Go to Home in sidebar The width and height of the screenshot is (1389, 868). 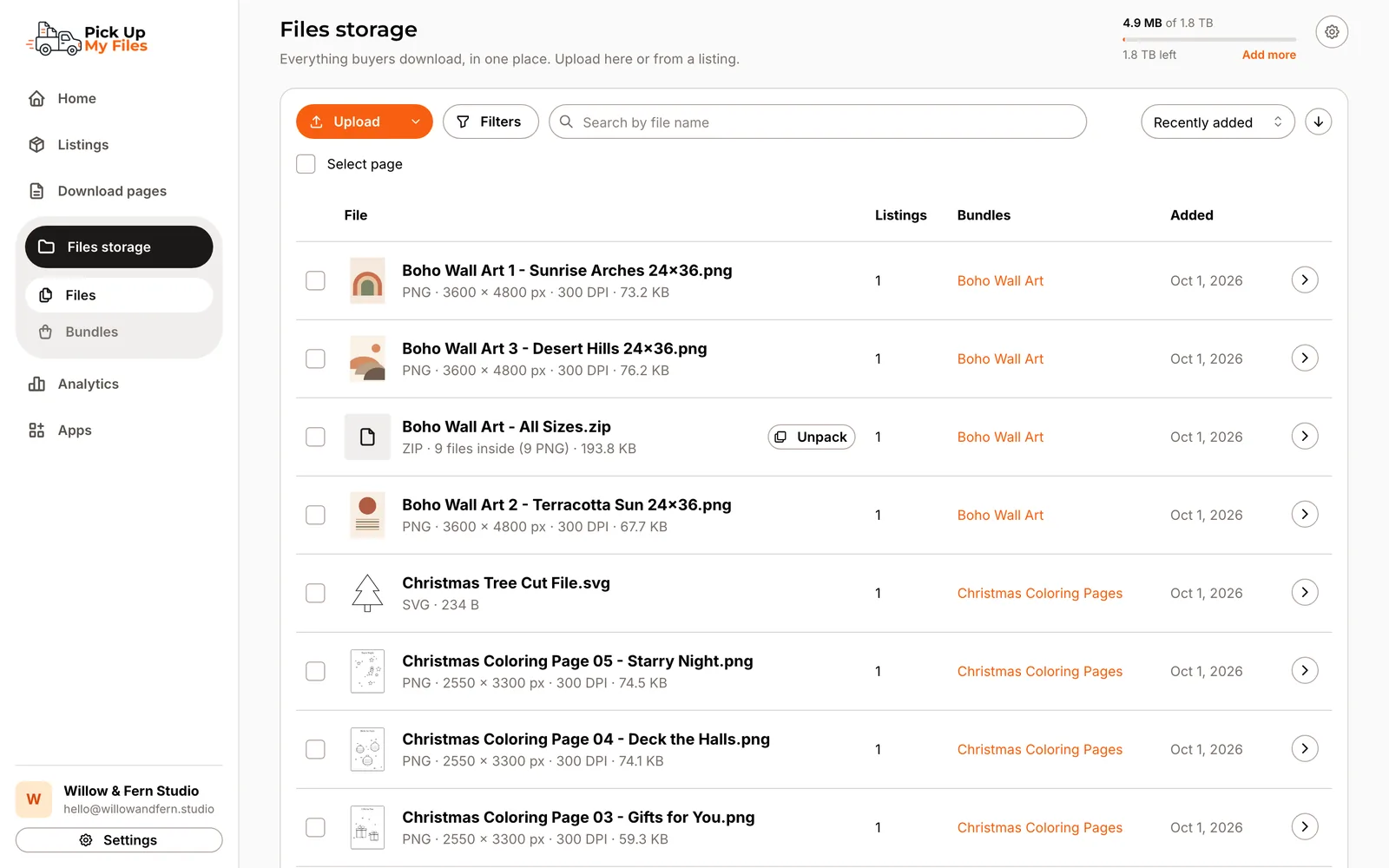tap(76, 98)
